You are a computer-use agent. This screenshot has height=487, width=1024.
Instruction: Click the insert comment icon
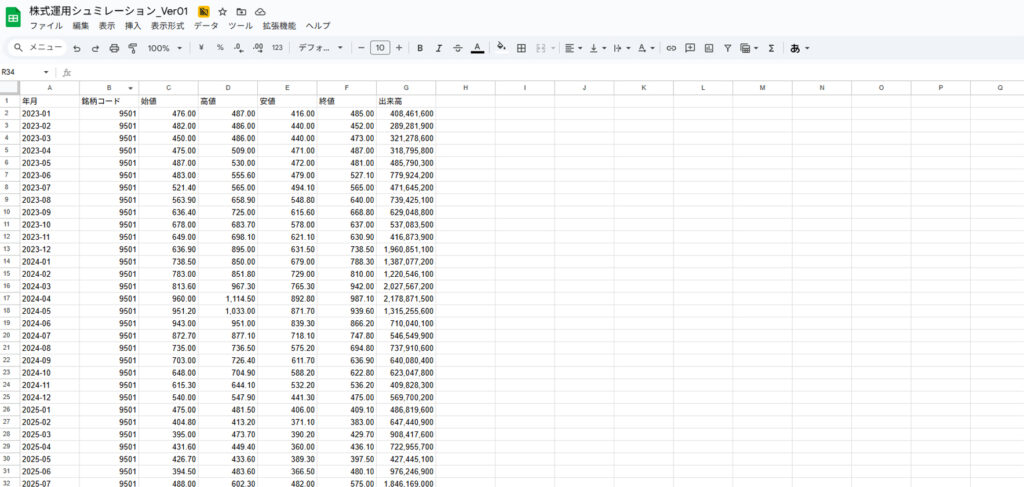tap(690, 48)
